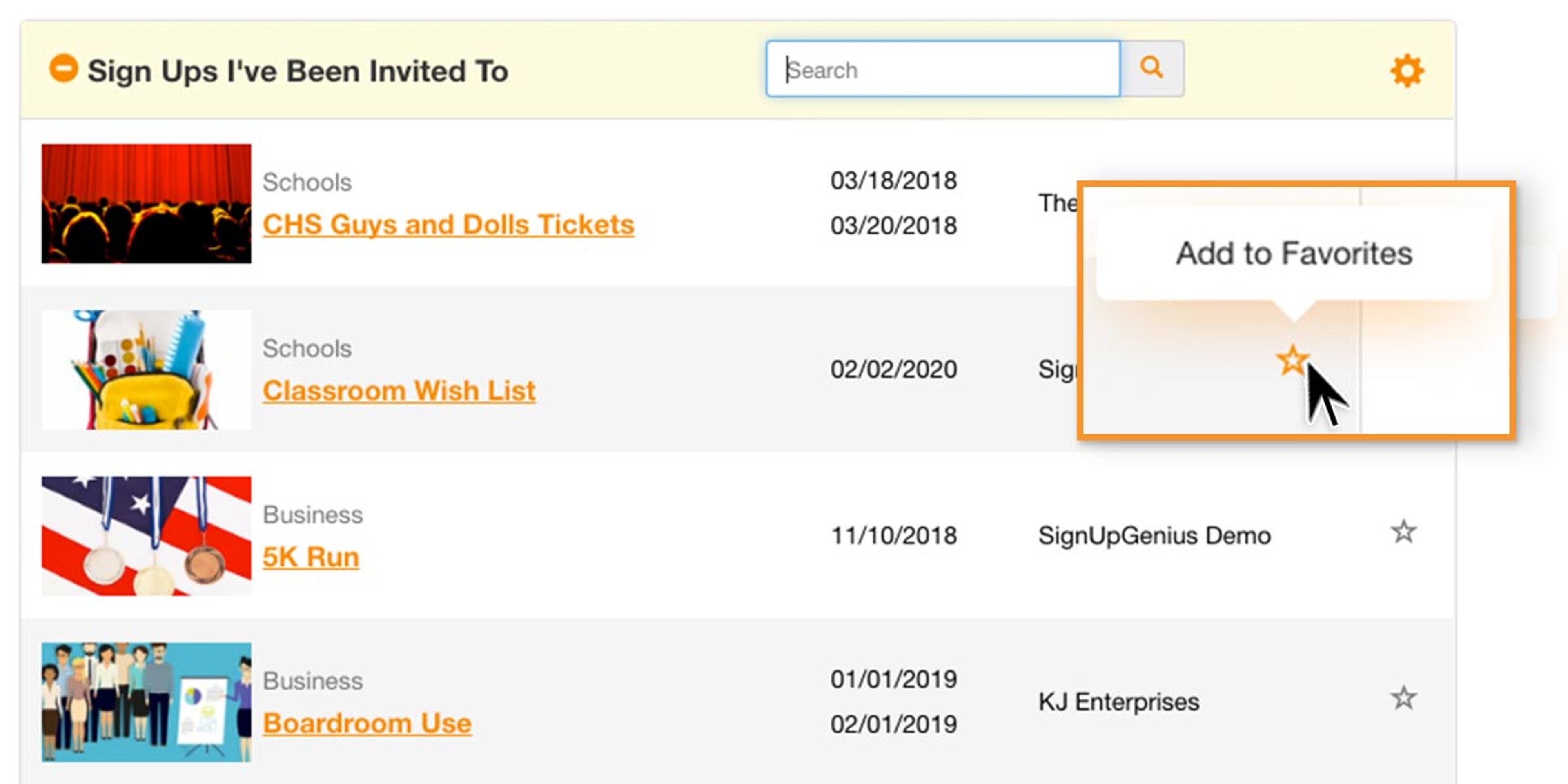
Task: Click the red theater curtain thumbnail
Action: 146,203
